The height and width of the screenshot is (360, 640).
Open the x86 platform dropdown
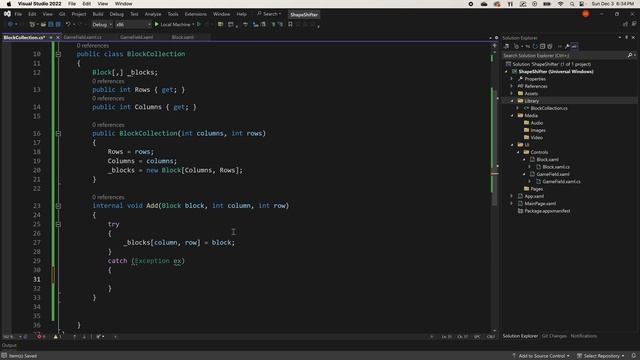(x=133, y=24)
